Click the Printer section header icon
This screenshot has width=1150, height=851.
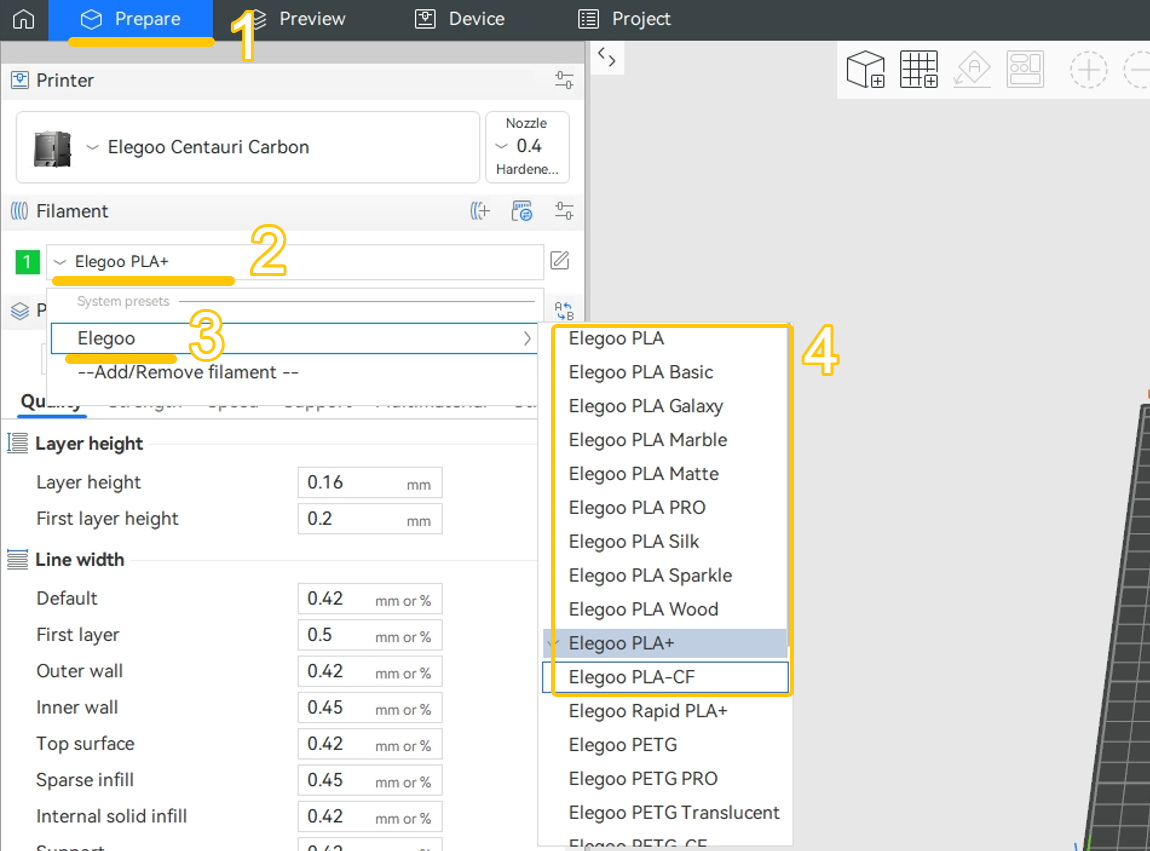click(x=20, y=80)
